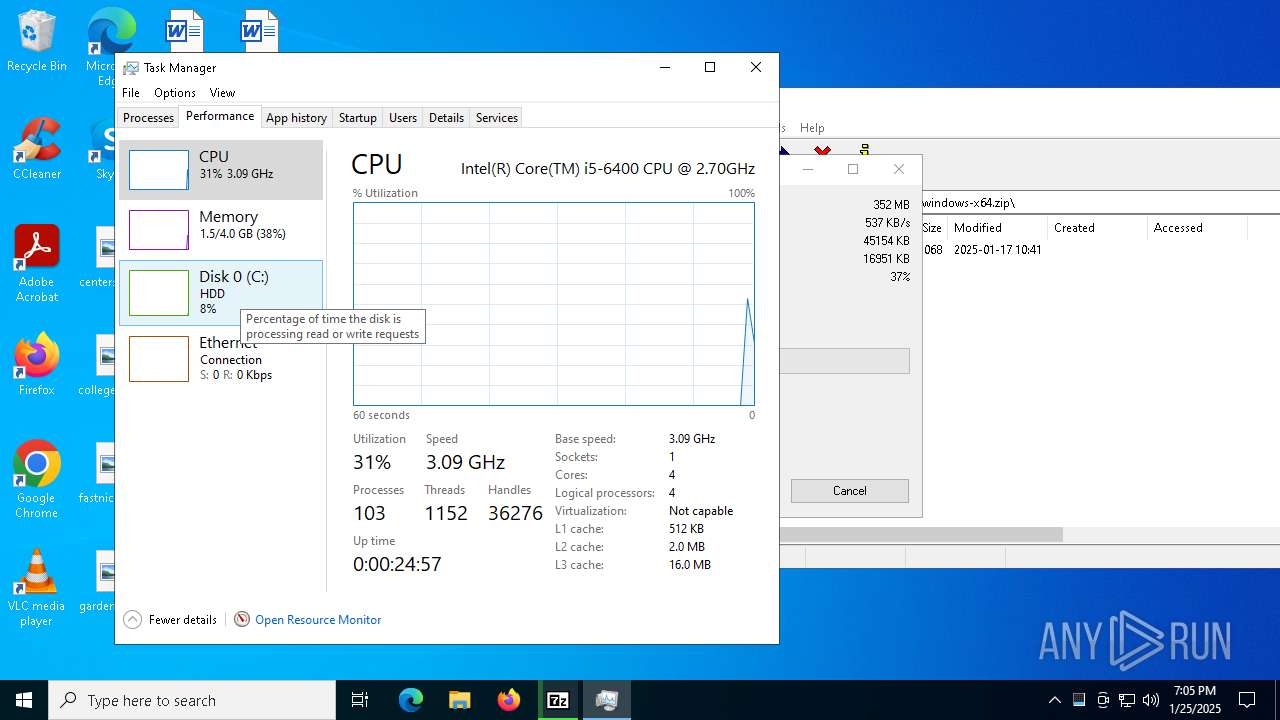Screen dimensions: 1280x720
Task: Click Open Resource Monitor link
Action: [x=318, y=620]
